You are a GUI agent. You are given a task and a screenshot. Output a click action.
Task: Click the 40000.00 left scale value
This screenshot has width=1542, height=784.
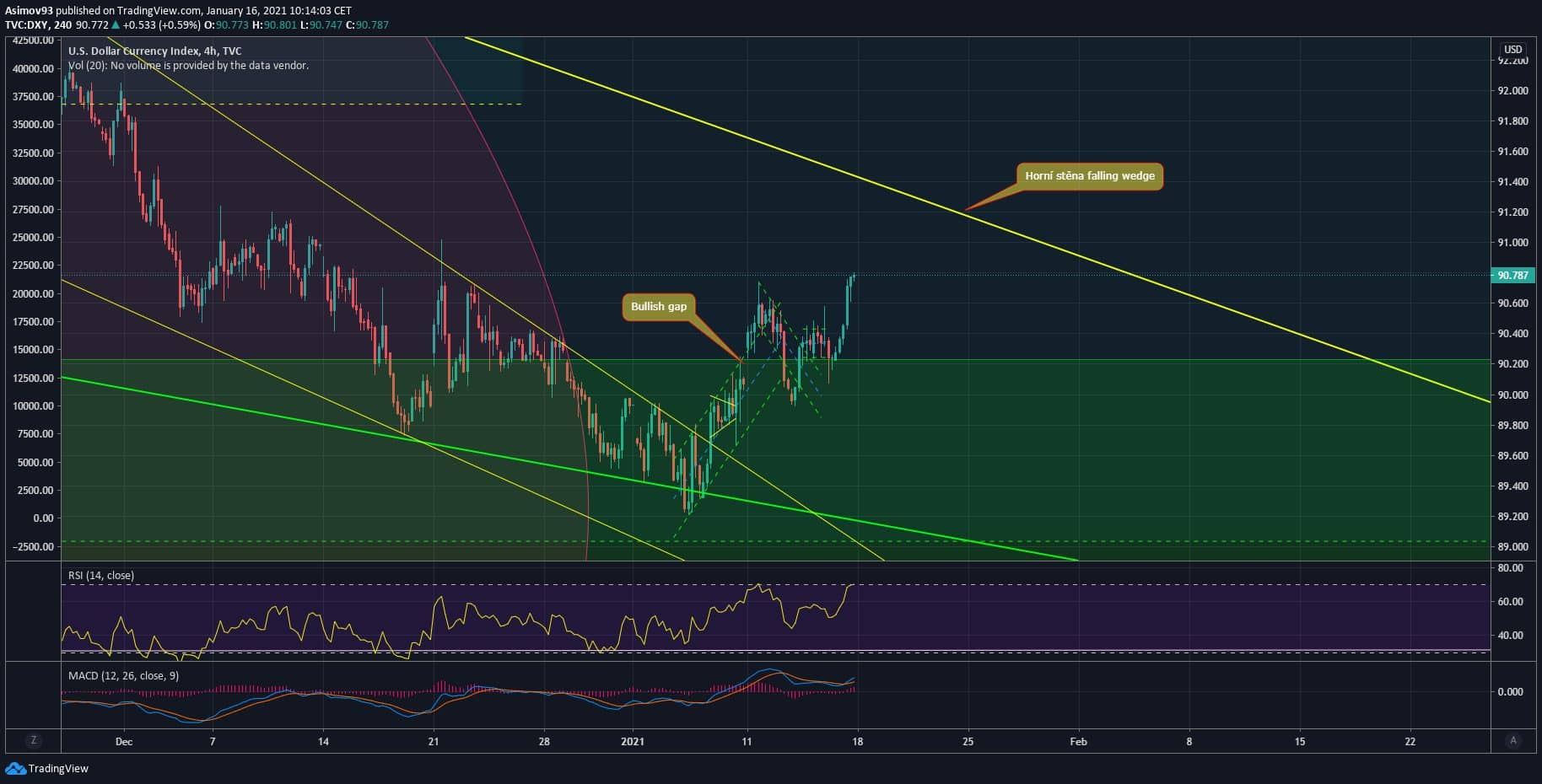pos(34,68)
